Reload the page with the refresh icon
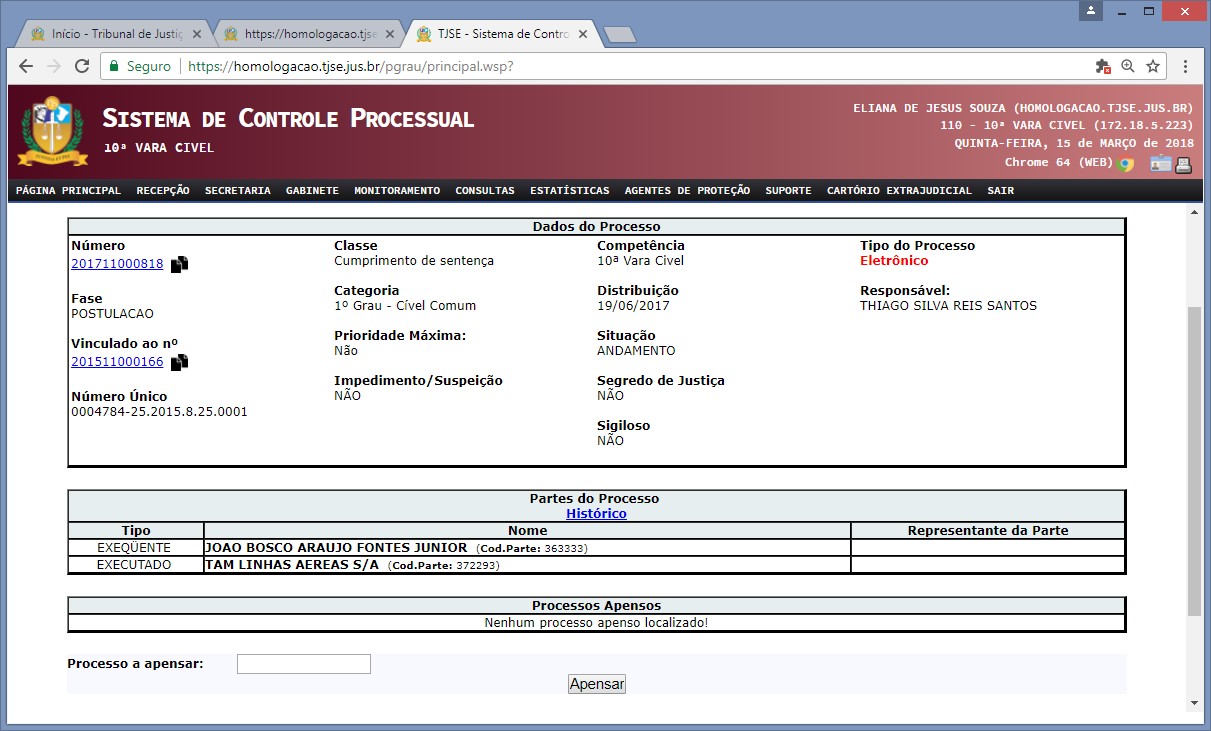The height and width of the screenshot is (731, 1211). 81,66
